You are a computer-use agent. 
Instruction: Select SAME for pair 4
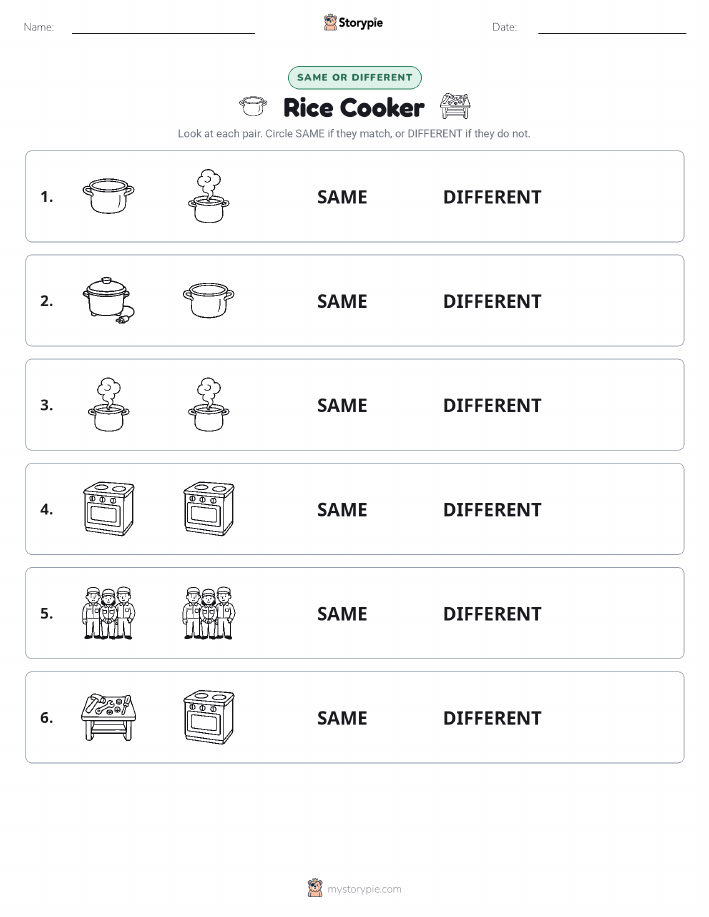coord(342,510)
